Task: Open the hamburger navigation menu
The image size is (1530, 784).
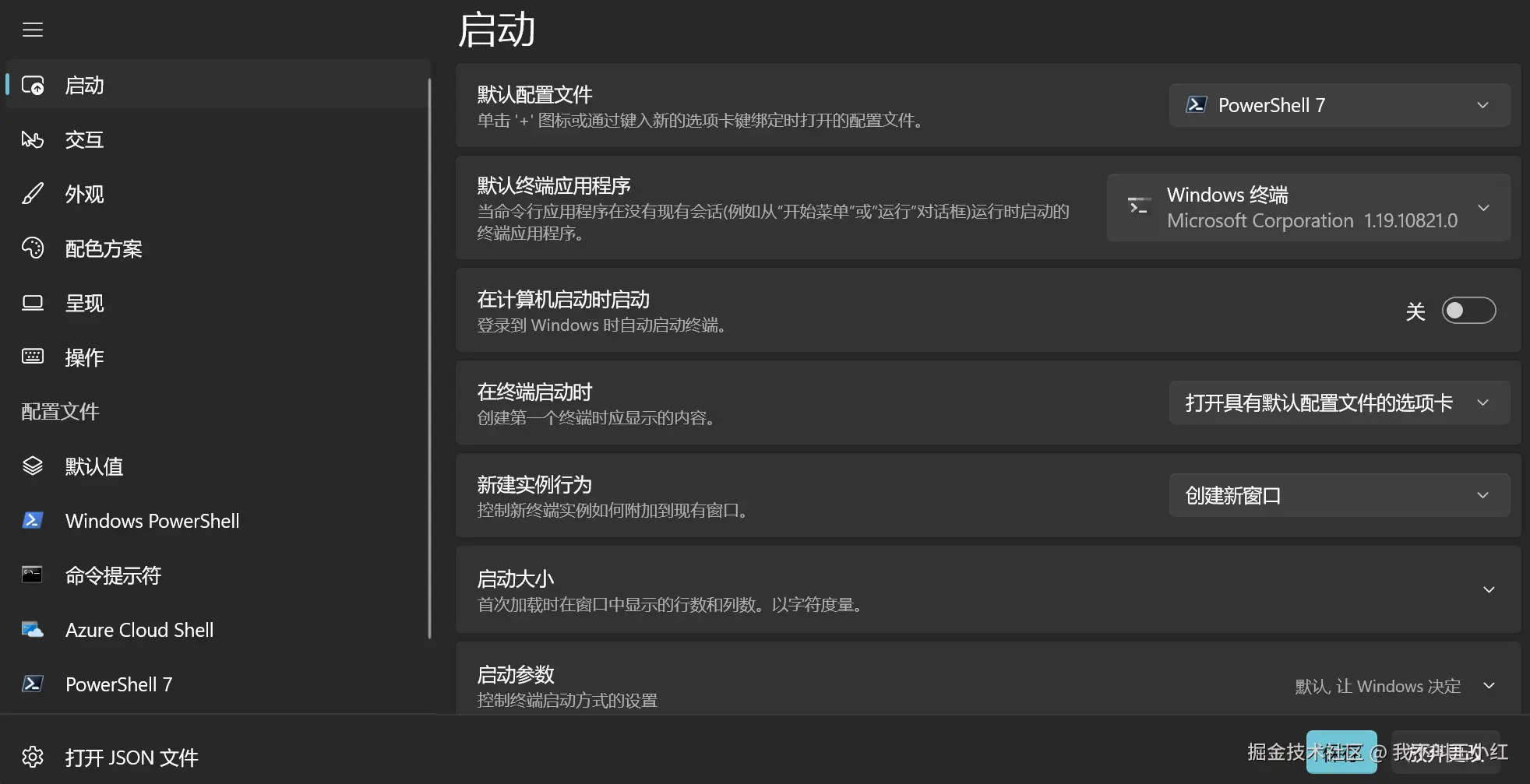Action: pos(33,30)
